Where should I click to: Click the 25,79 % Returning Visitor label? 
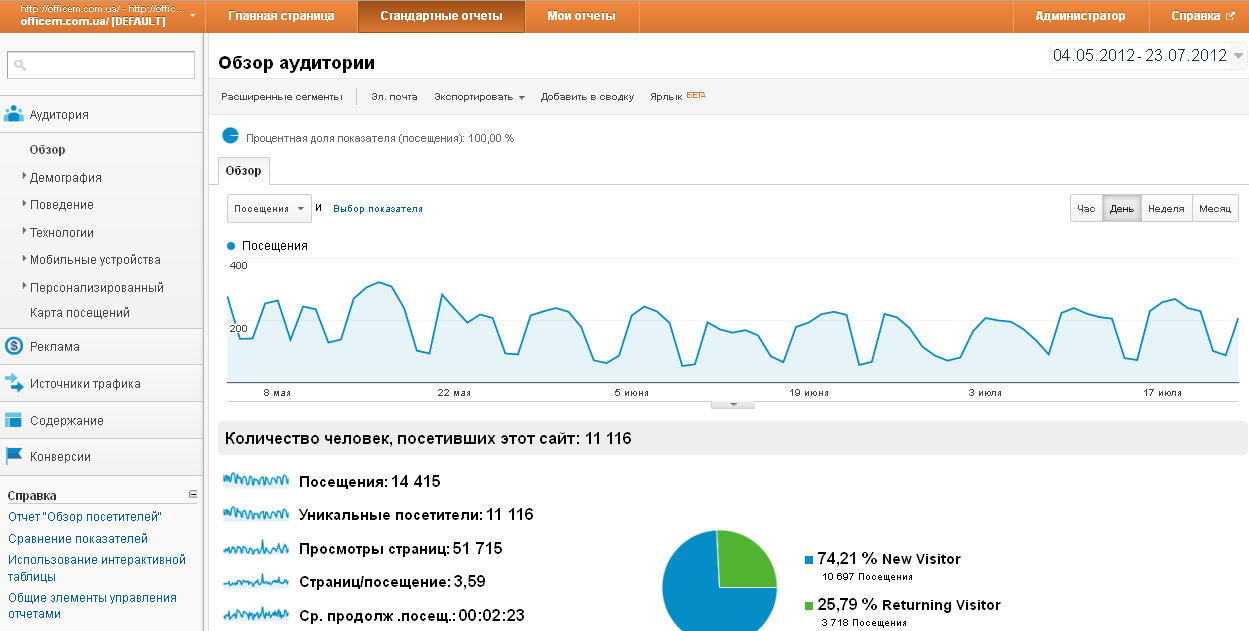tap(909, 604)
